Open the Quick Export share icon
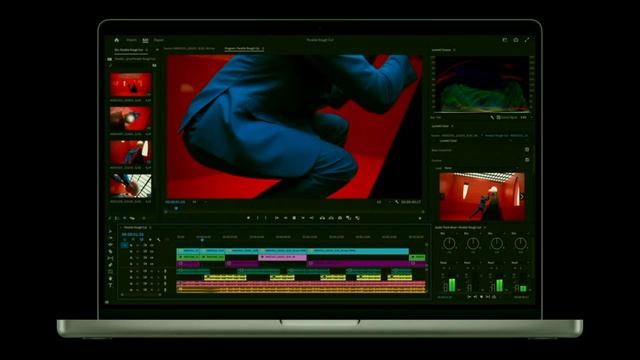Screen dimensions: 640x360 pyautogui.click(x=516, y=40)
